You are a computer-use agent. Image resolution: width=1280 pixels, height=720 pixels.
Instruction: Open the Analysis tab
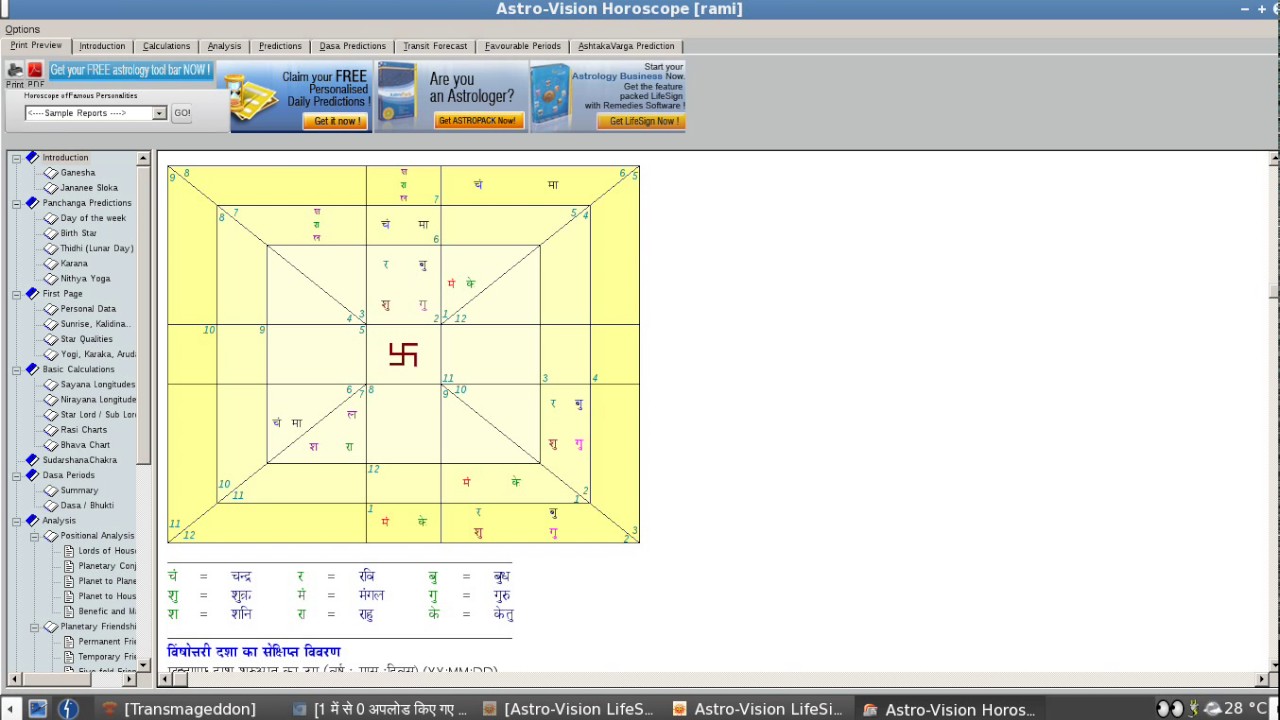(x=224, y=46)
